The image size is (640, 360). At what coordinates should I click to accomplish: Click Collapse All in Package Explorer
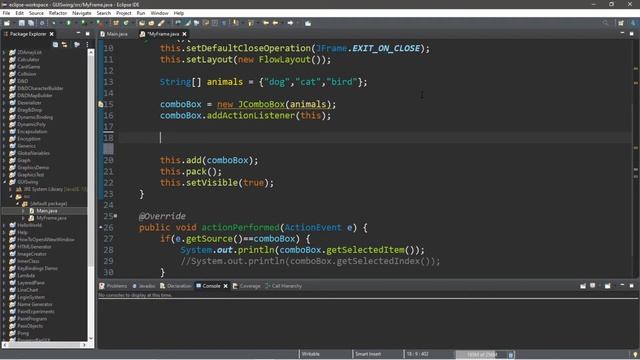tap(56, 44)
